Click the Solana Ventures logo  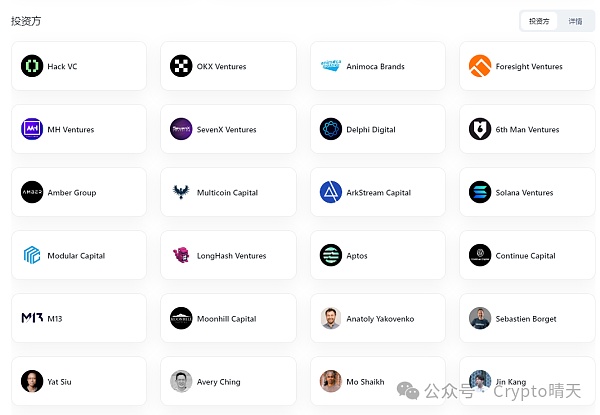(480, 192)
